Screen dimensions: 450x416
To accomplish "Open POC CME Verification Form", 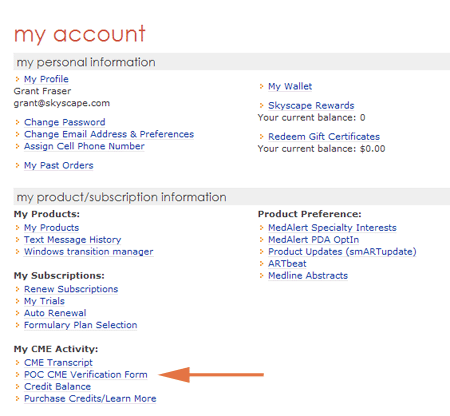I will tap(85, 375).
